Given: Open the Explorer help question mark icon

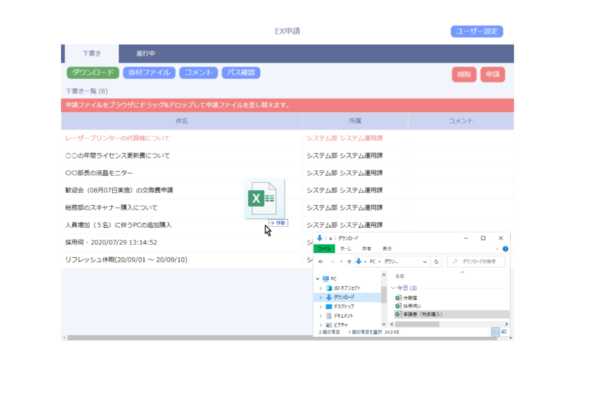Looking at the screenshot, I should point(507,248).
